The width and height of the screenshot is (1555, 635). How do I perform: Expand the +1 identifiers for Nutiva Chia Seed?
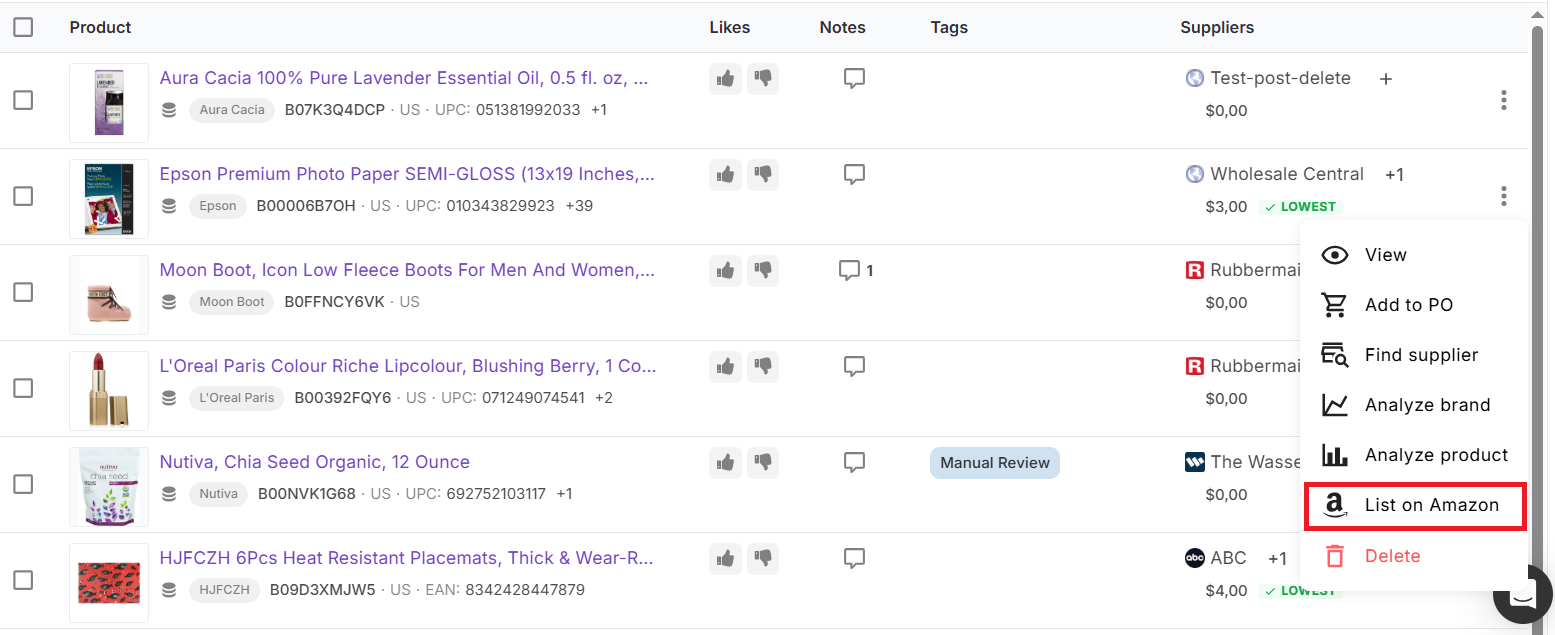tap(565, 494)
